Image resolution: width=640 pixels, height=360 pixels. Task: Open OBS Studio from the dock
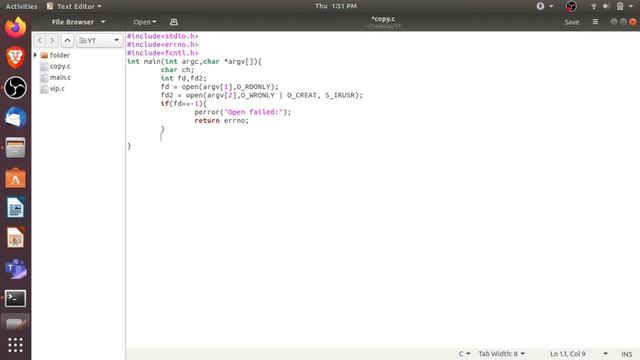(16, 87)
